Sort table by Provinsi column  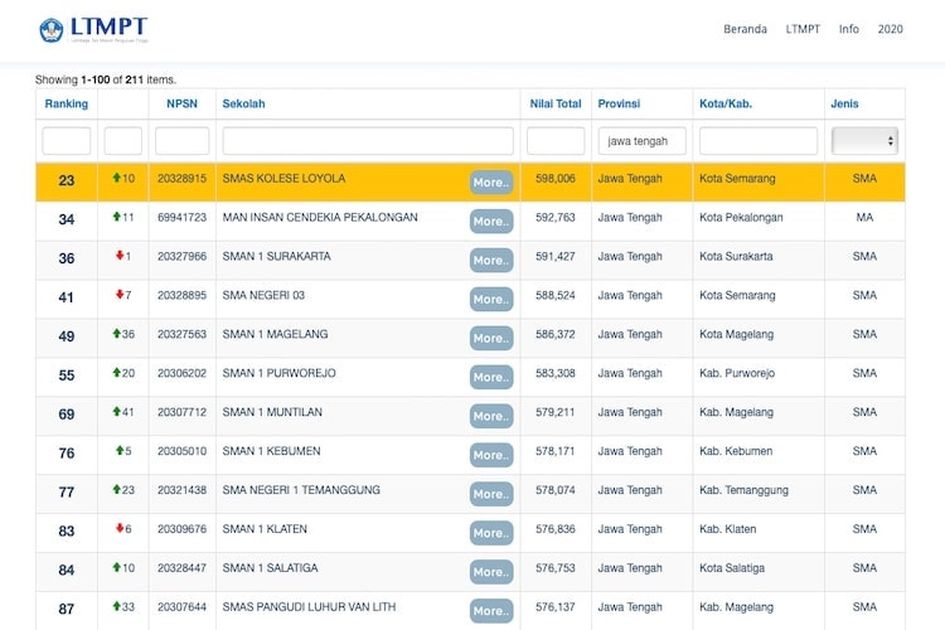coord(619,104)
